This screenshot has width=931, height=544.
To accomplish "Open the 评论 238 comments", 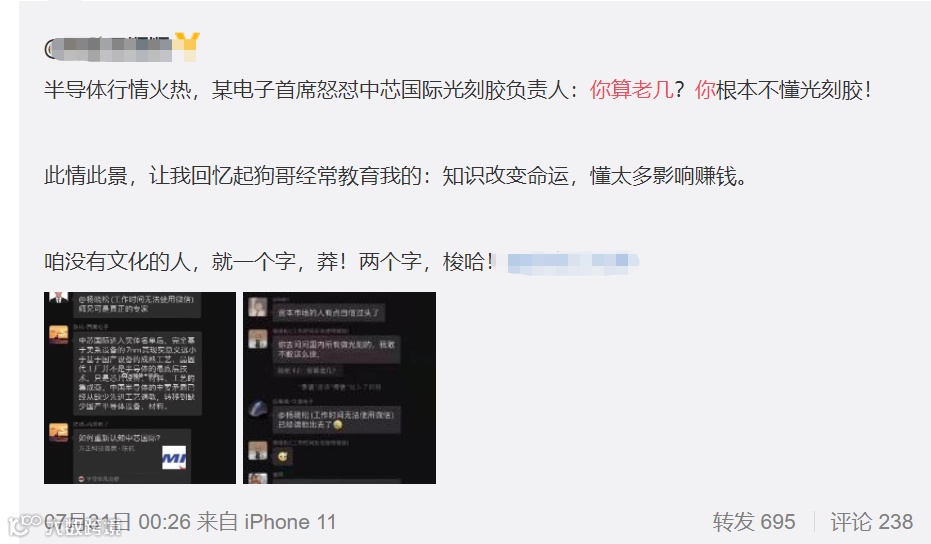I will (871, 522).
